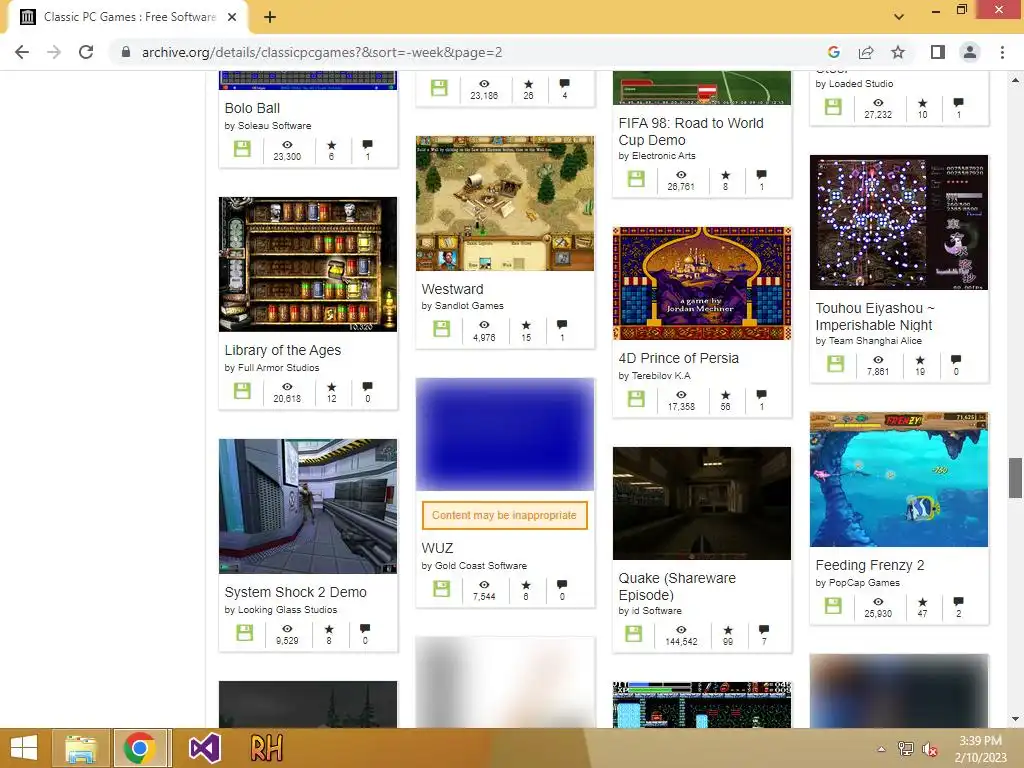Close the Classic PC Games tab
Image resolution: width=1024 pixels, height=768 pixels.
click(x=232, y=17)
